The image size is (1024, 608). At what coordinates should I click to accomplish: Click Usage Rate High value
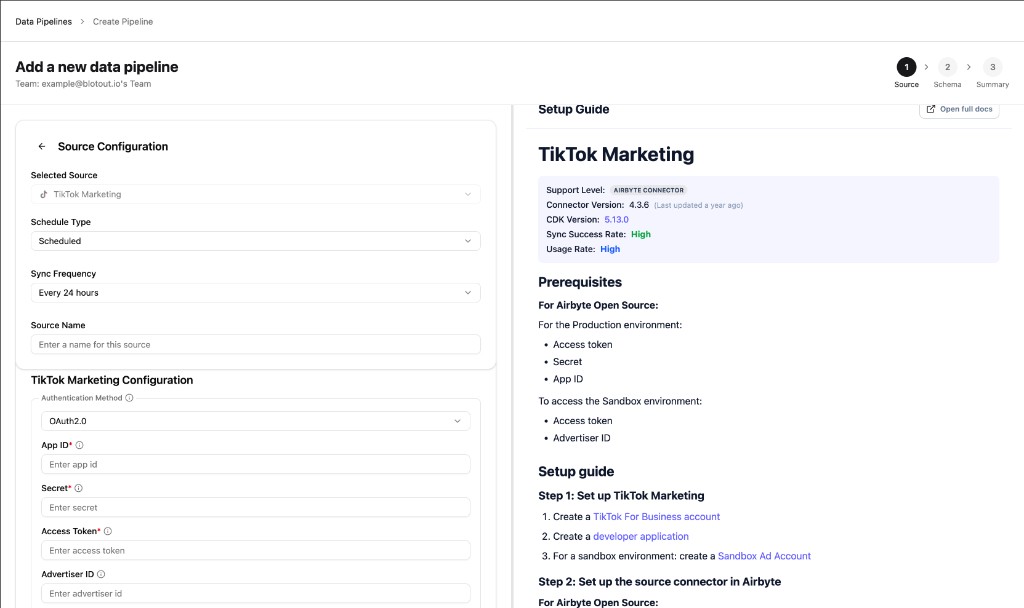(610, 249)
